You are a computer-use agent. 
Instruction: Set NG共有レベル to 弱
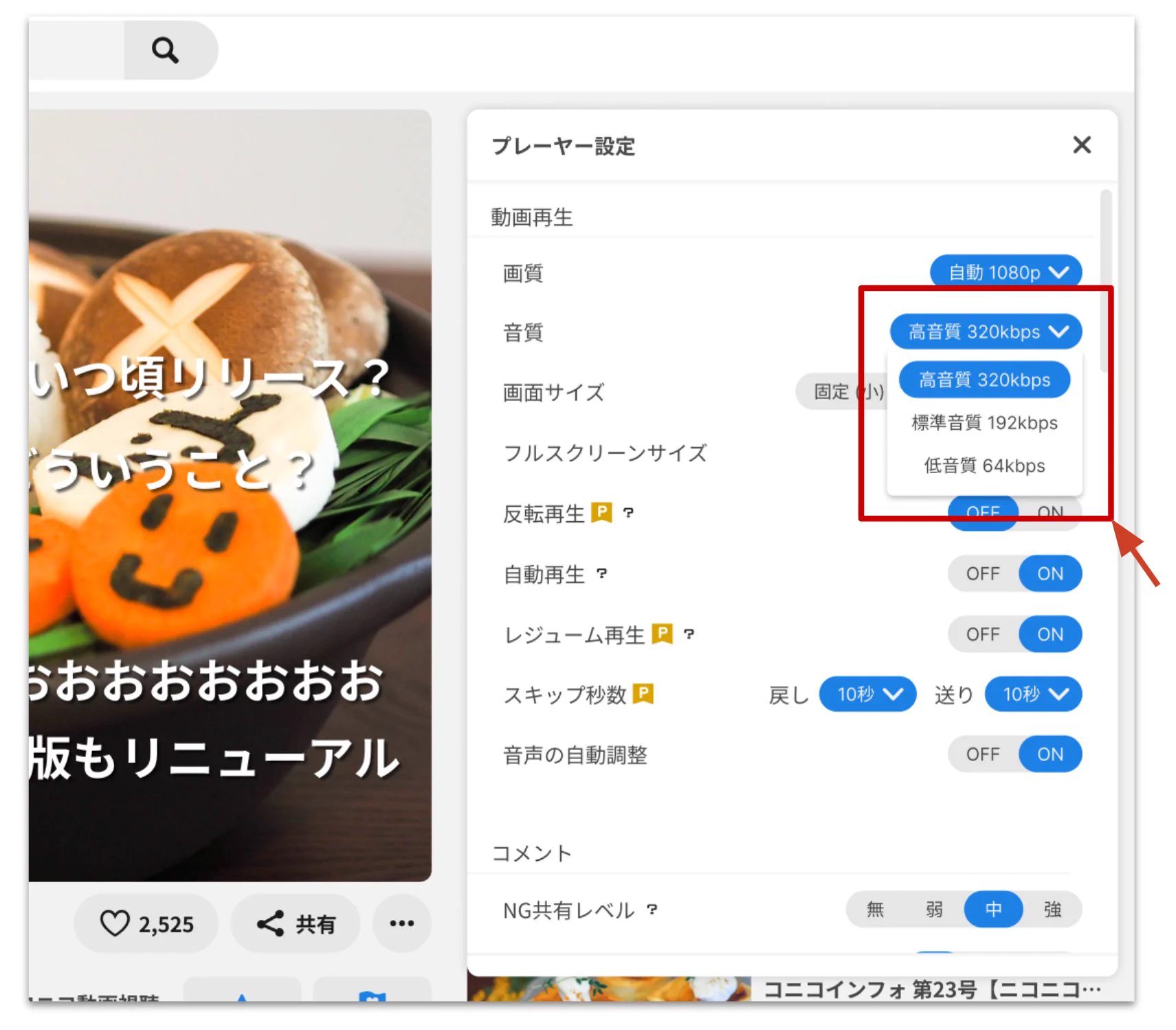[934, 910]
